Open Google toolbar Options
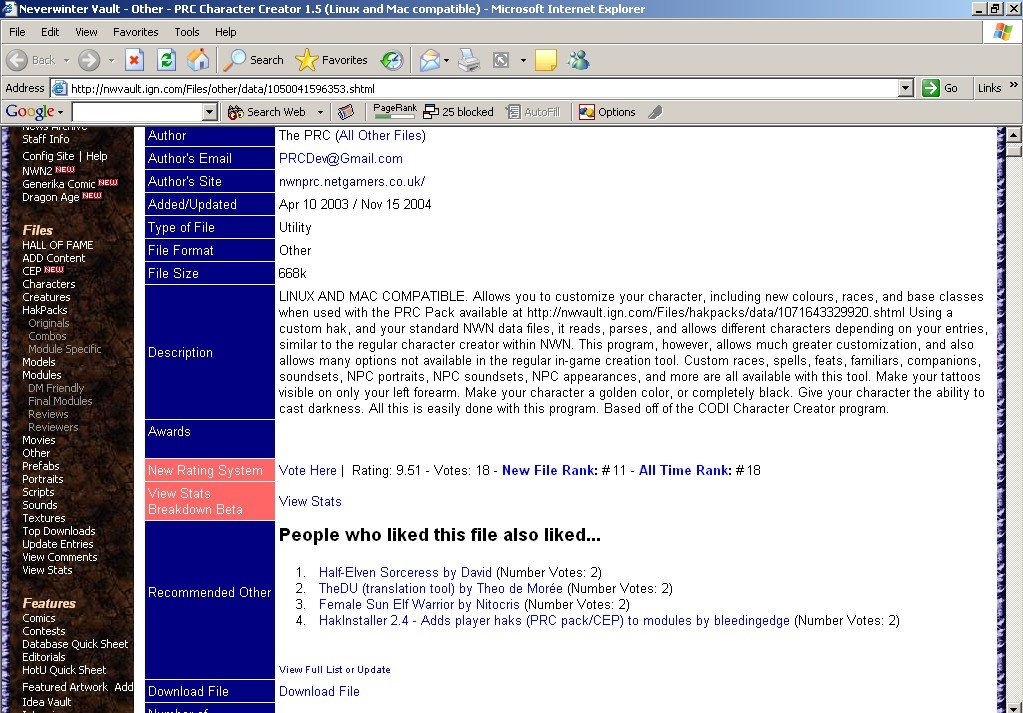 (x=607, y=112)
